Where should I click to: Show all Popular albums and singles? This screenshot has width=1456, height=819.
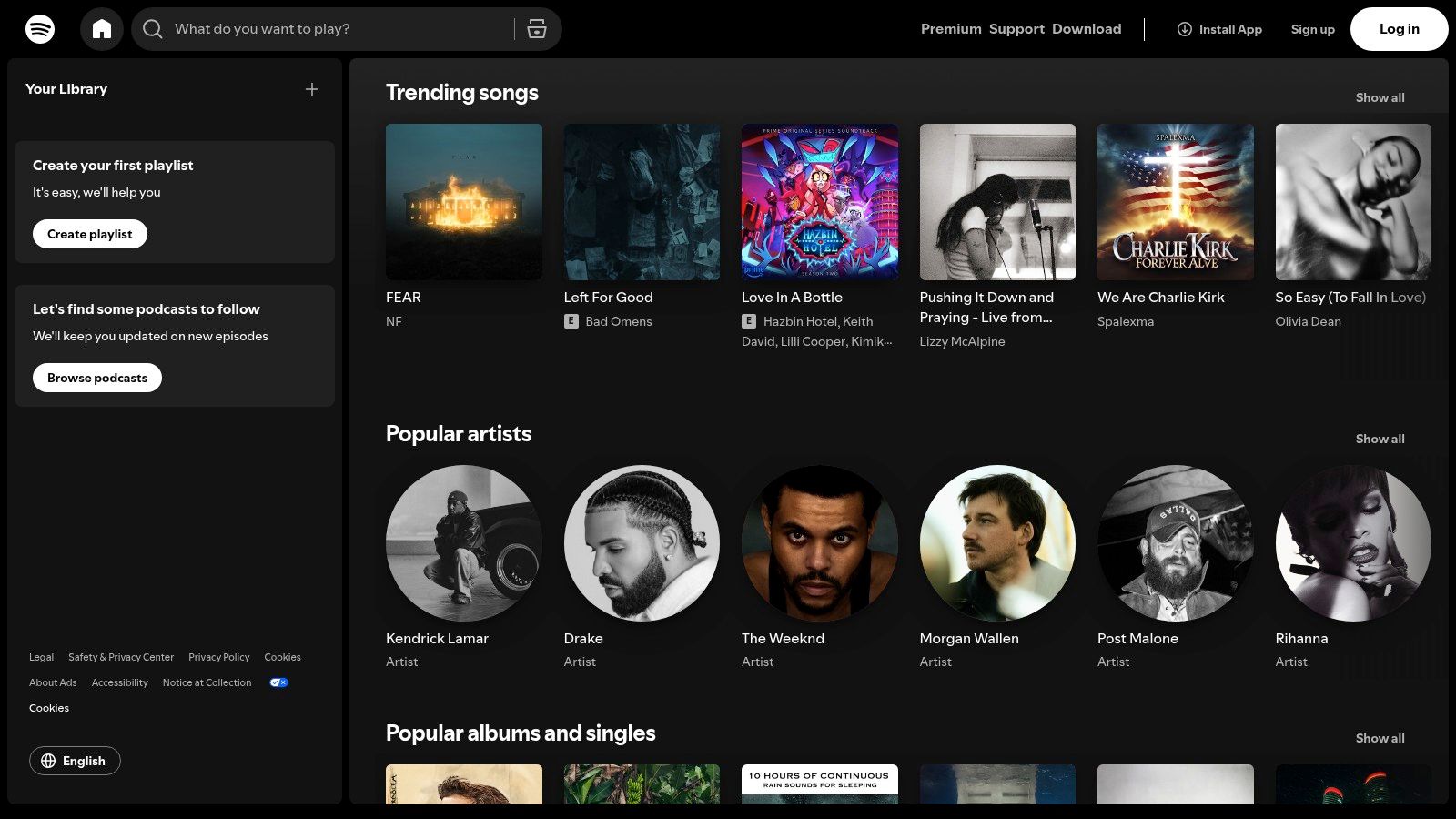[1380, 738]
